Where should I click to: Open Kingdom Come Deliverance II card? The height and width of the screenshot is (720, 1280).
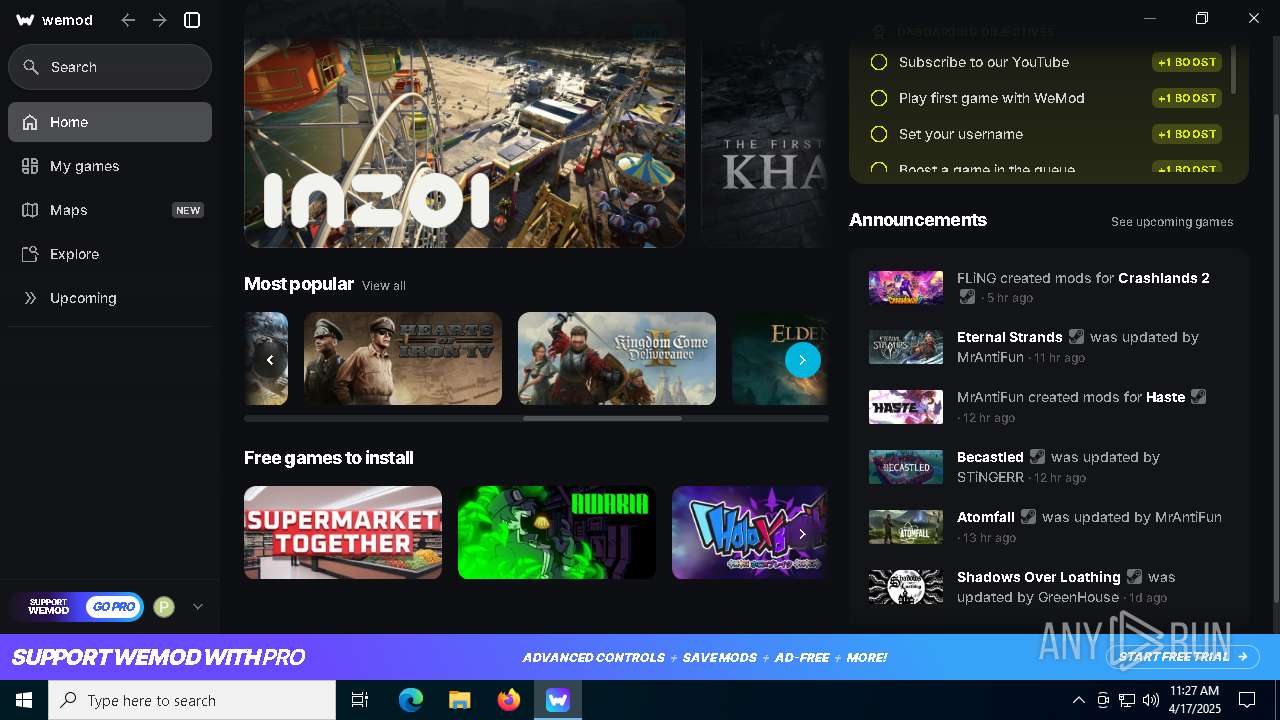click(x=617, y=359)
